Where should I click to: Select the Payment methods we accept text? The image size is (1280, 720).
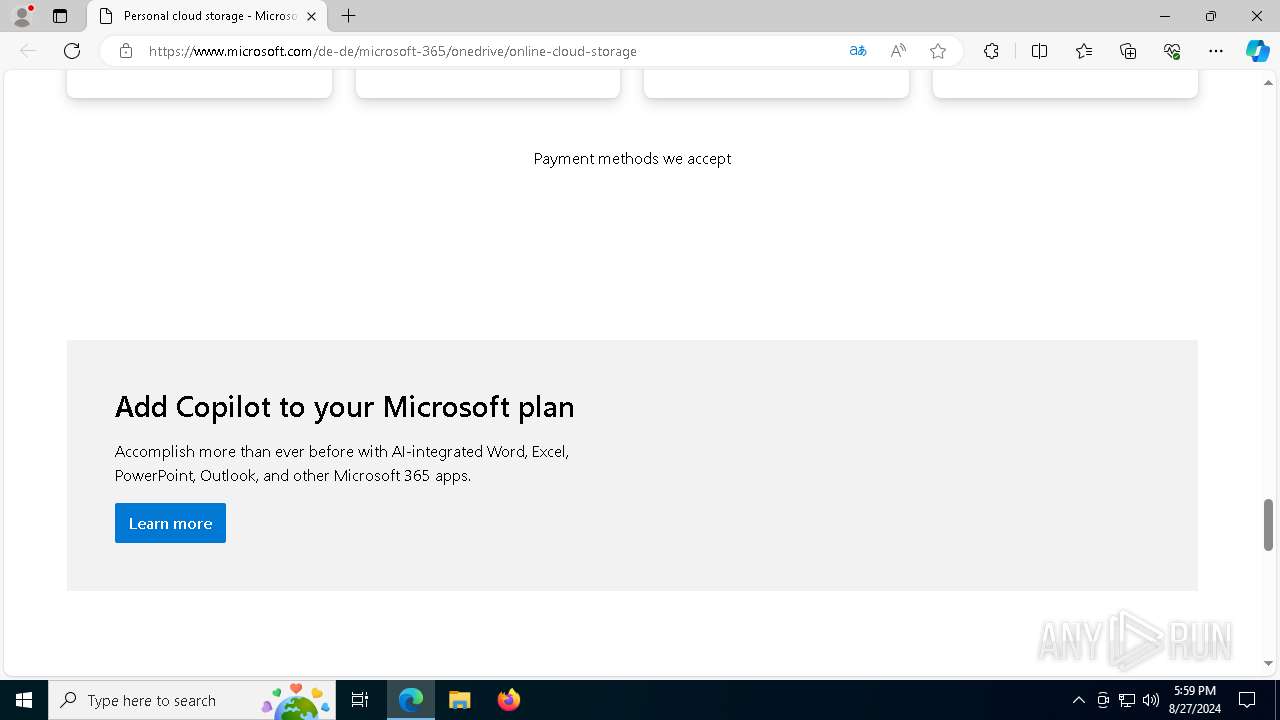(632, 158)
